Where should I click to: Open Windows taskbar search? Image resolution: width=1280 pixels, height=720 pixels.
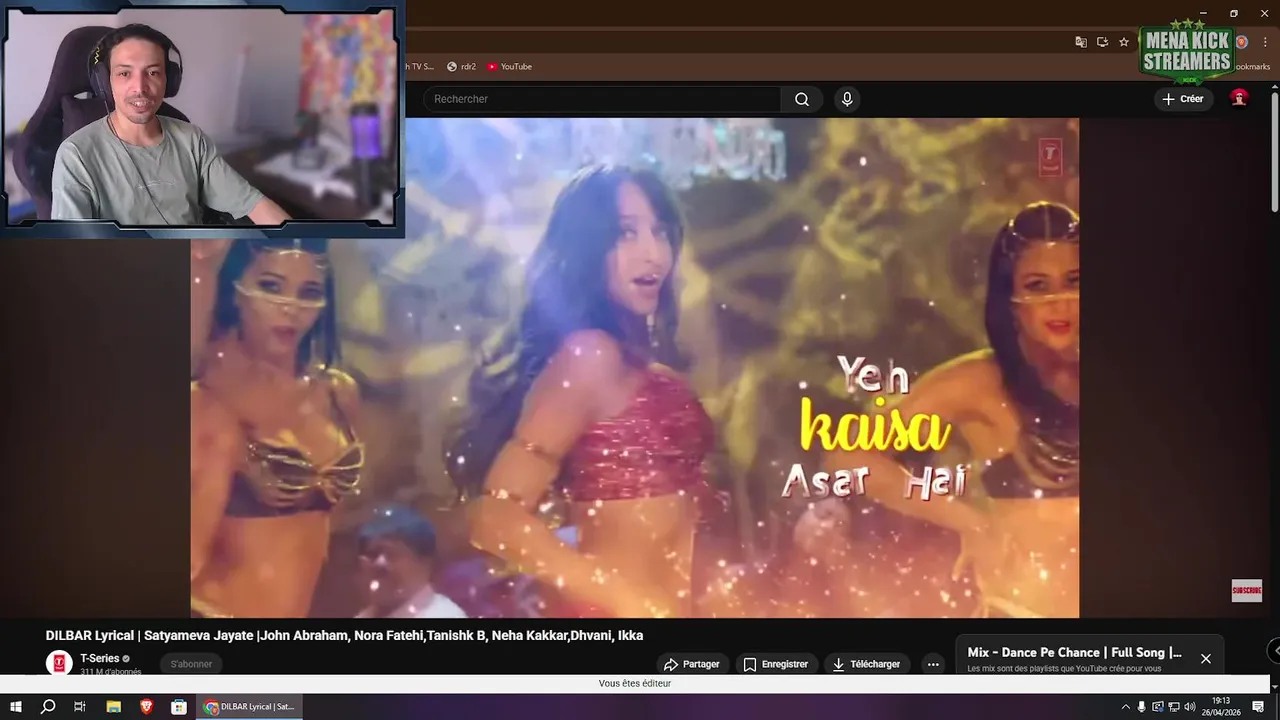47,707
